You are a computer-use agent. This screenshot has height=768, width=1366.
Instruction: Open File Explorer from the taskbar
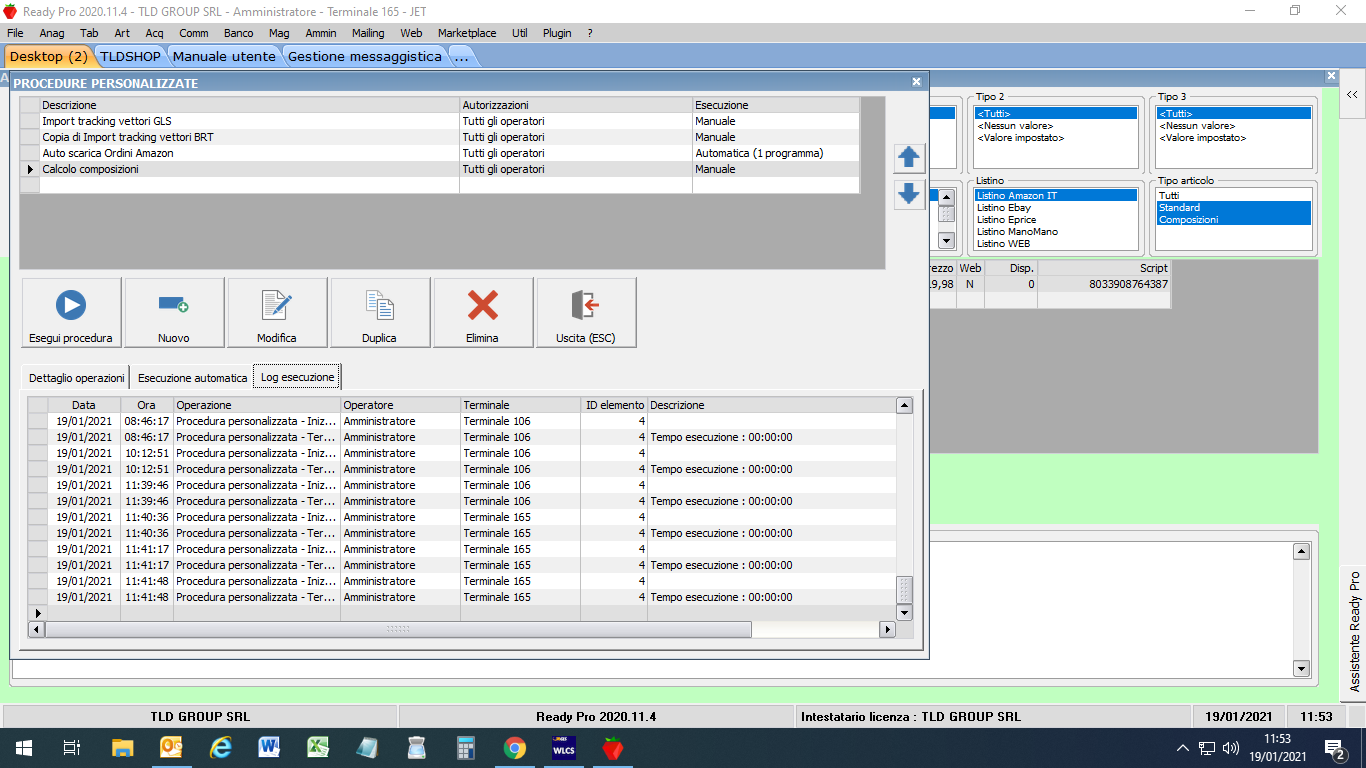[x=122, y=747]
